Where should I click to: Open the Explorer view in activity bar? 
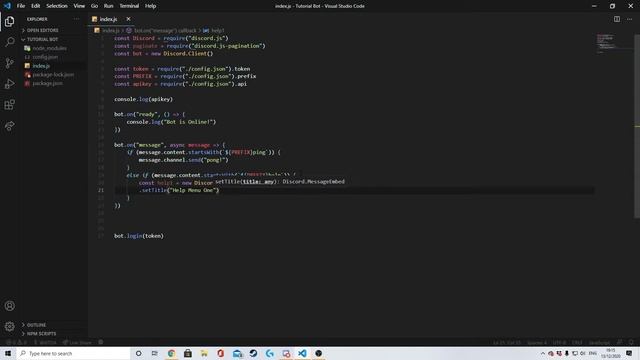[x=9, y=21]
